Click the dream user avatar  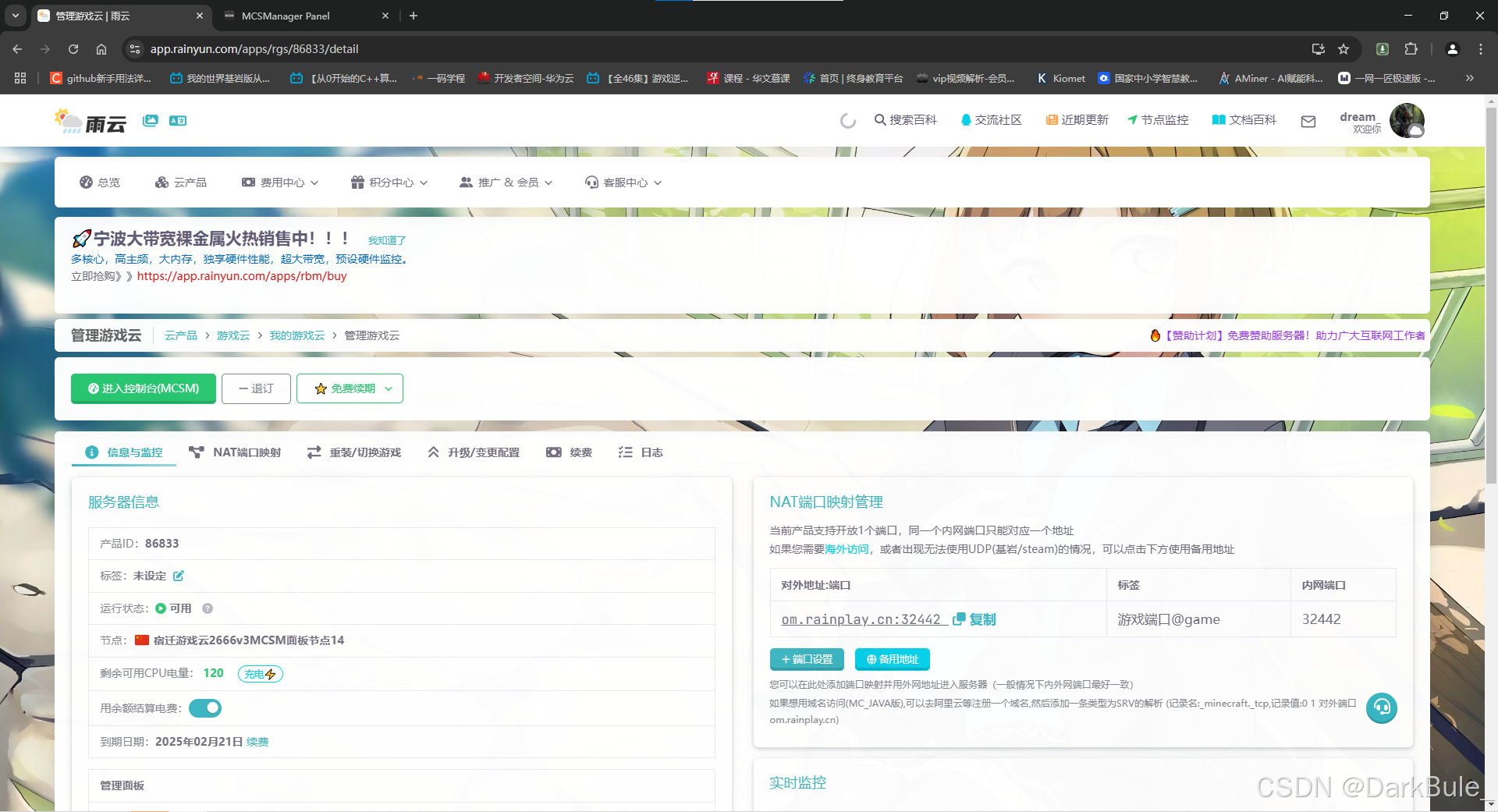1407,120
